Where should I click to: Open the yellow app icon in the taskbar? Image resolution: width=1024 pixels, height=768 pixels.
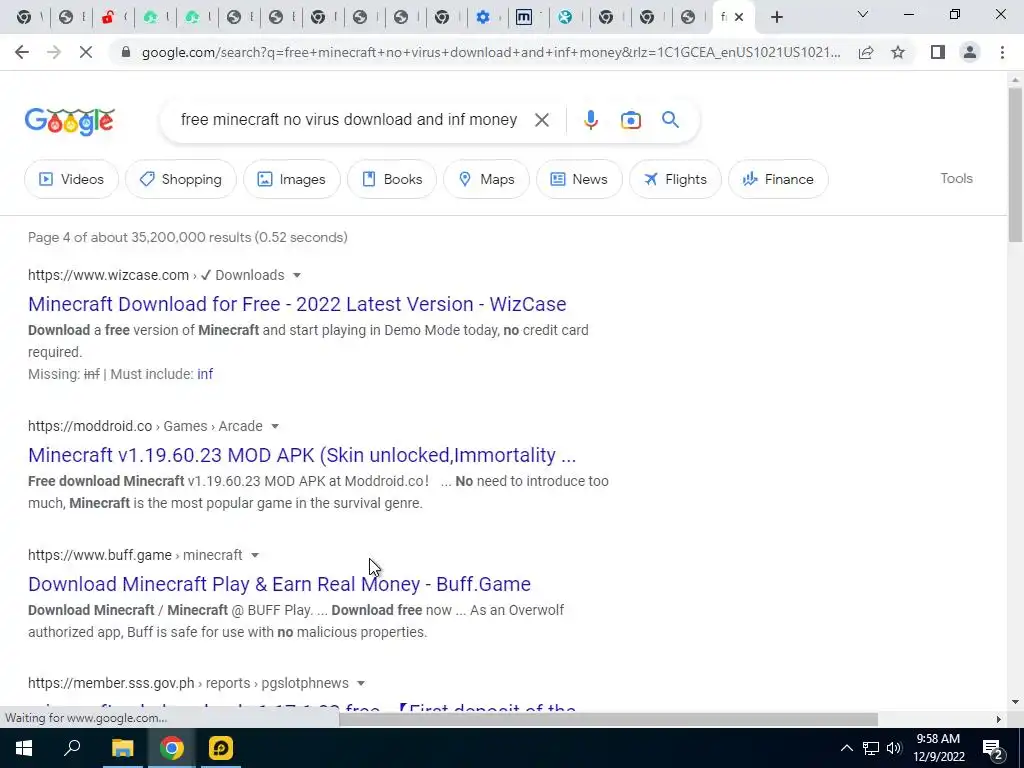coord(221,748)
